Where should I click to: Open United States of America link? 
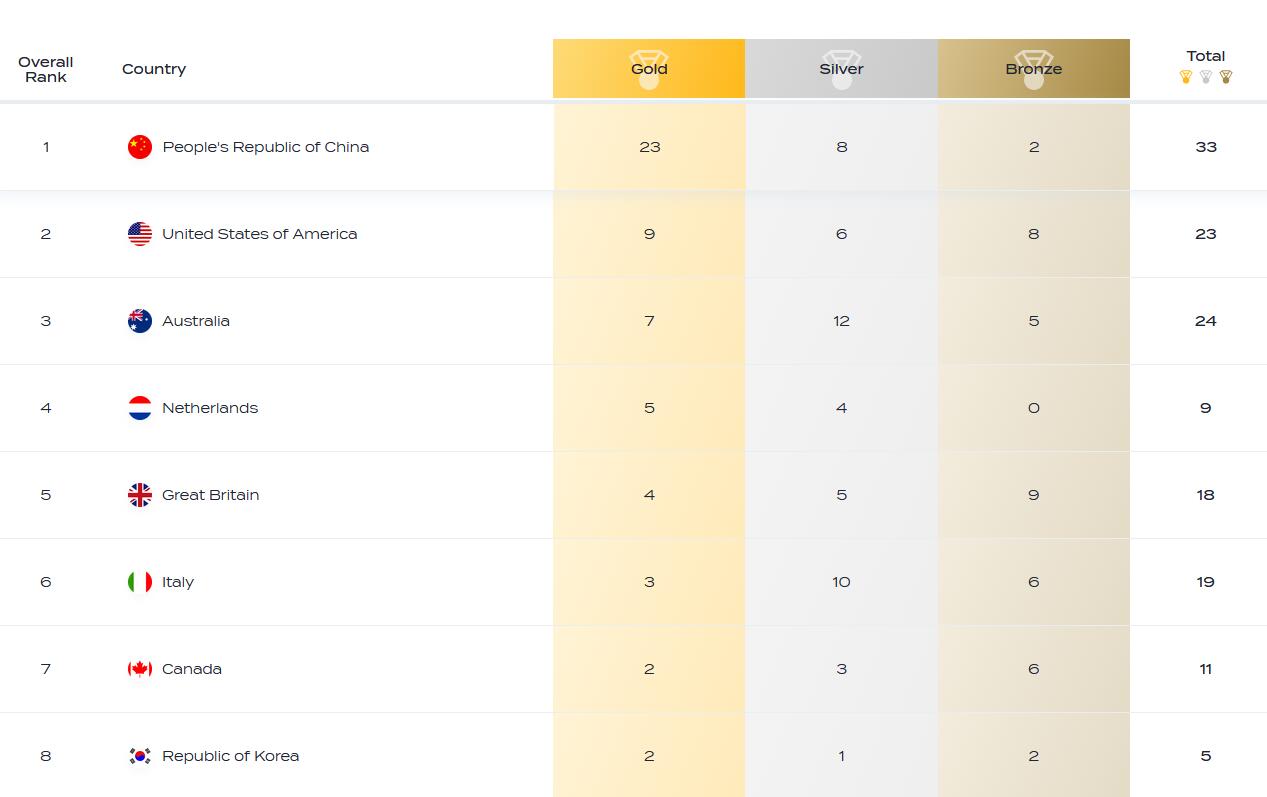pyautogui.click(x=260, y=234)
